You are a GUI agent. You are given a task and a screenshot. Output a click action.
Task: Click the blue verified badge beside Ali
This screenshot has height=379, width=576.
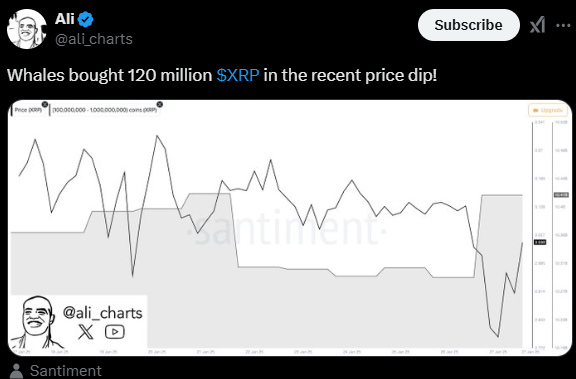click(x=86, y=19)
